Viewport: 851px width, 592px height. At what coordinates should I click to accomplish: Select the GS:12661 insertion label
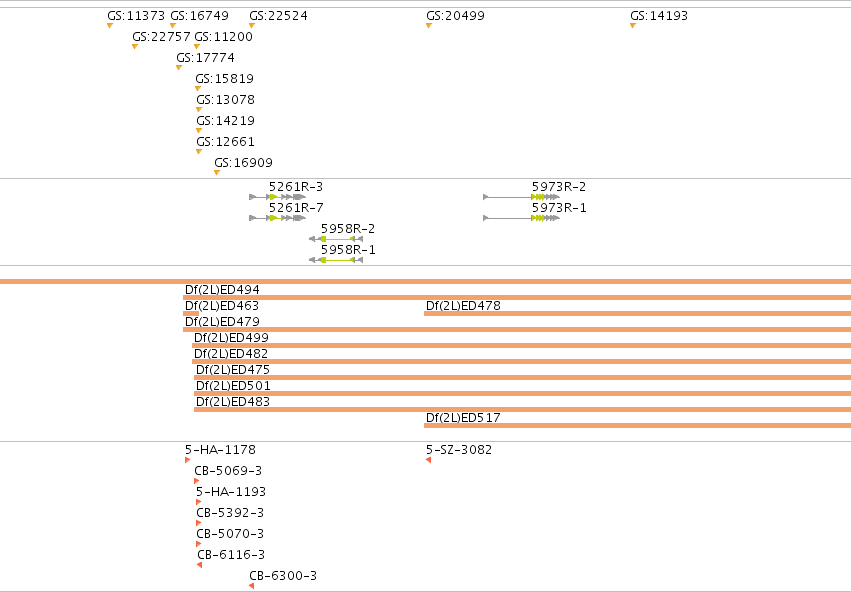(x=225, y=142)
